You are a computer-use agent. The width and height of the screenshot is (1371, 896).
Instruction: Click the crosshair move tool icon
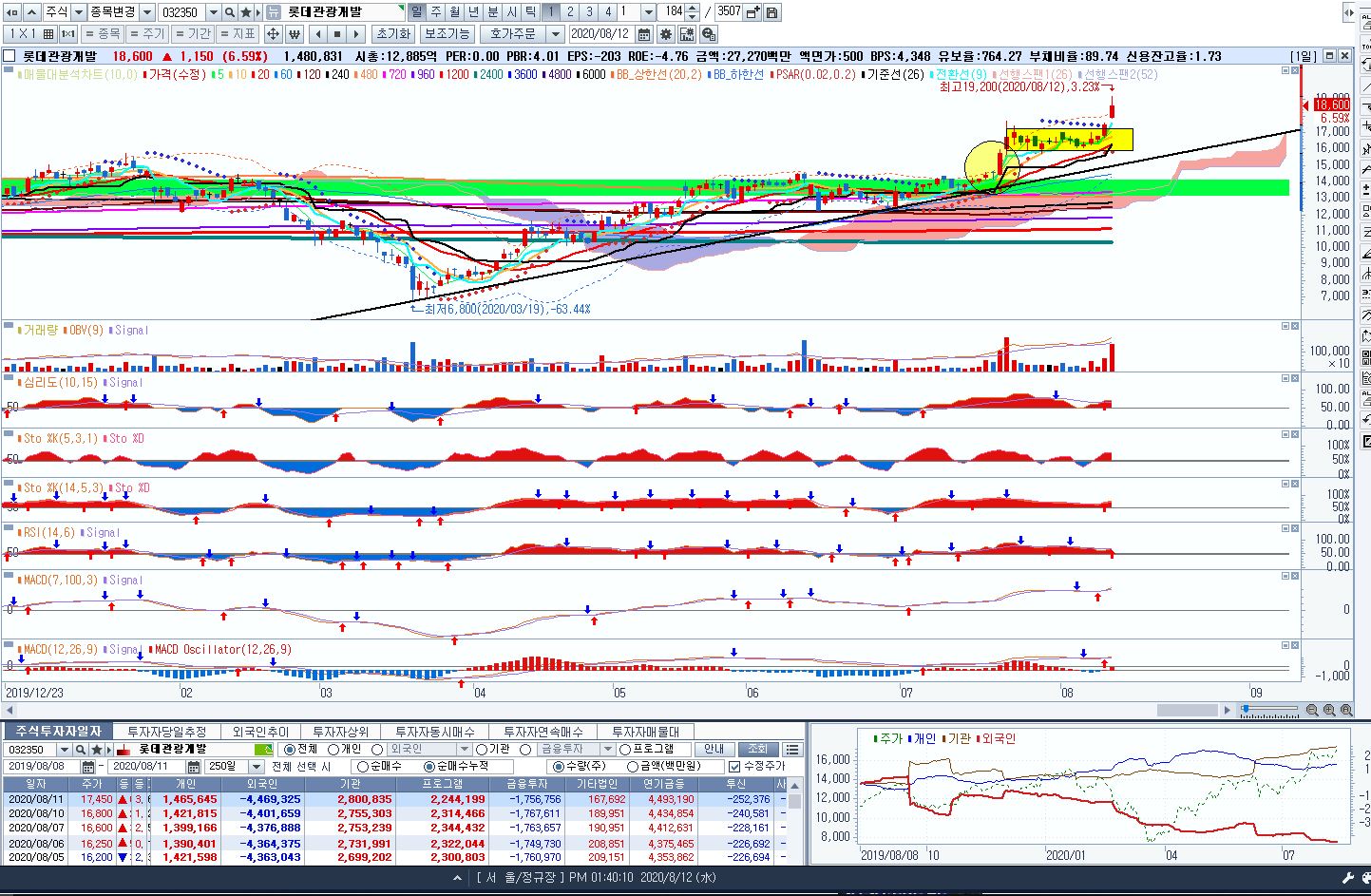[x=273, y=34]
